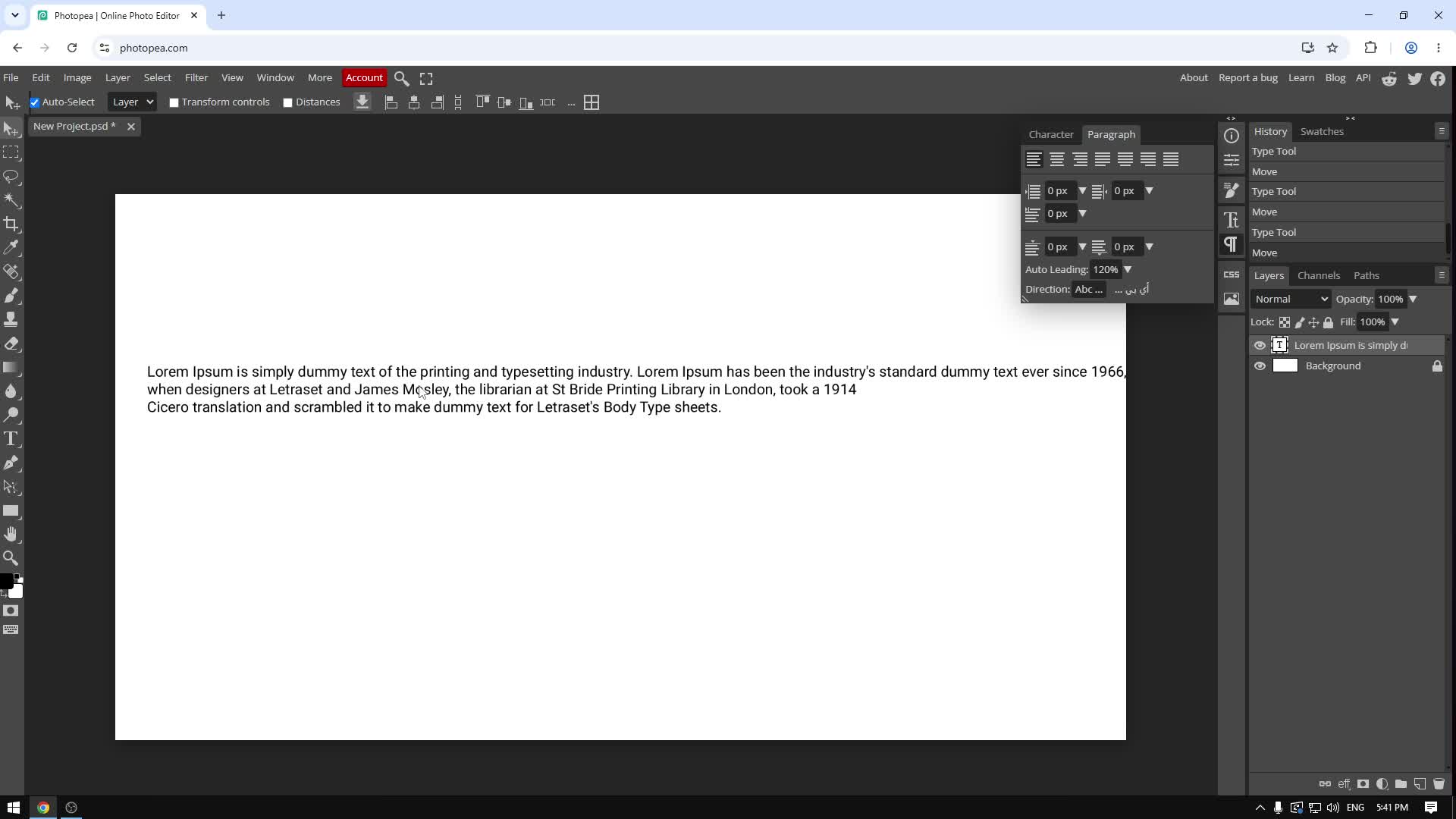
Task: Expand the Fill slider arrow
Action: pyautogui.click(x=1395, y=322)
